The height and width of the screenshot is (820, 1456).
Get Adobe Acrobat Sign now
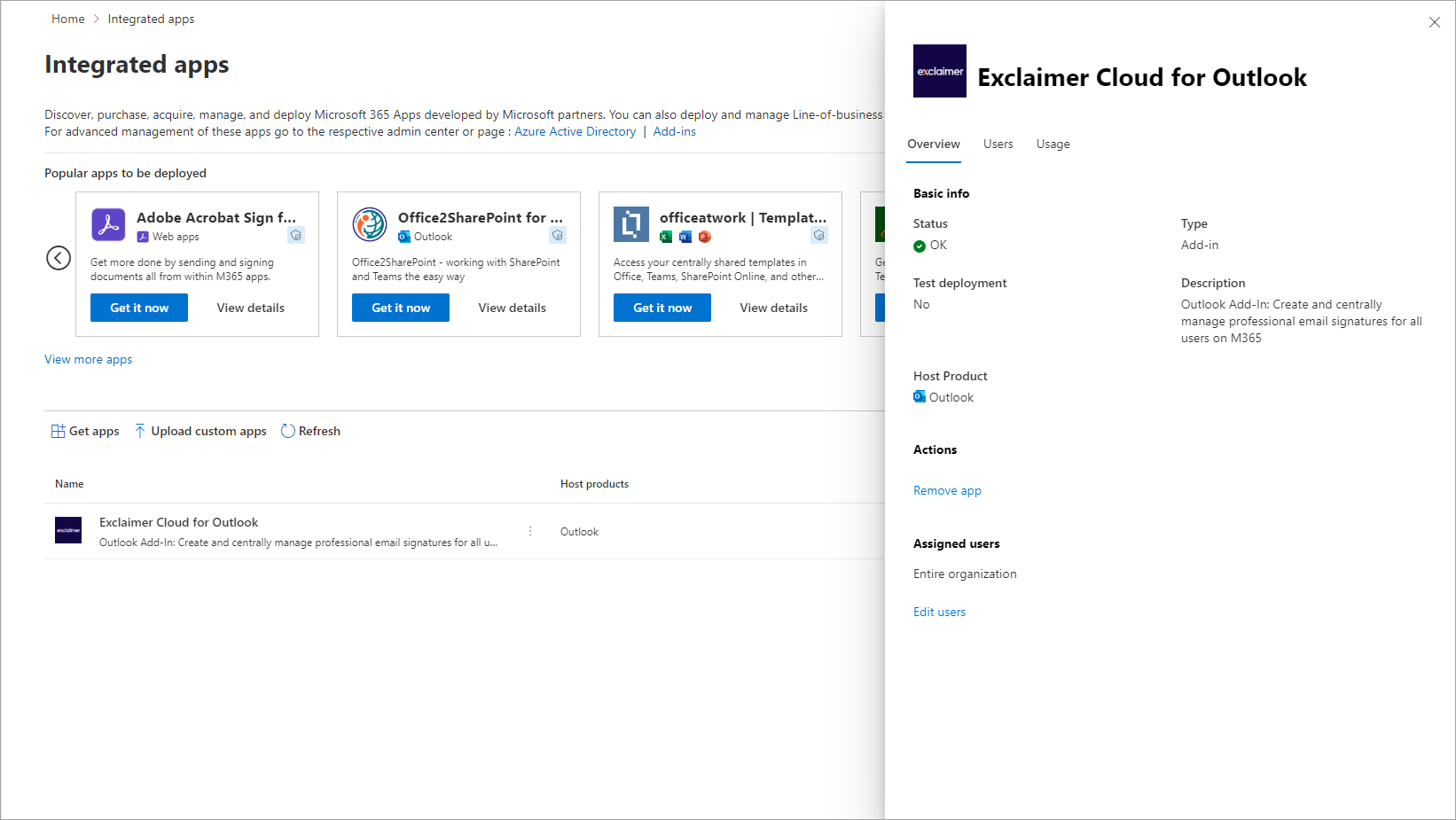[139, 308]
